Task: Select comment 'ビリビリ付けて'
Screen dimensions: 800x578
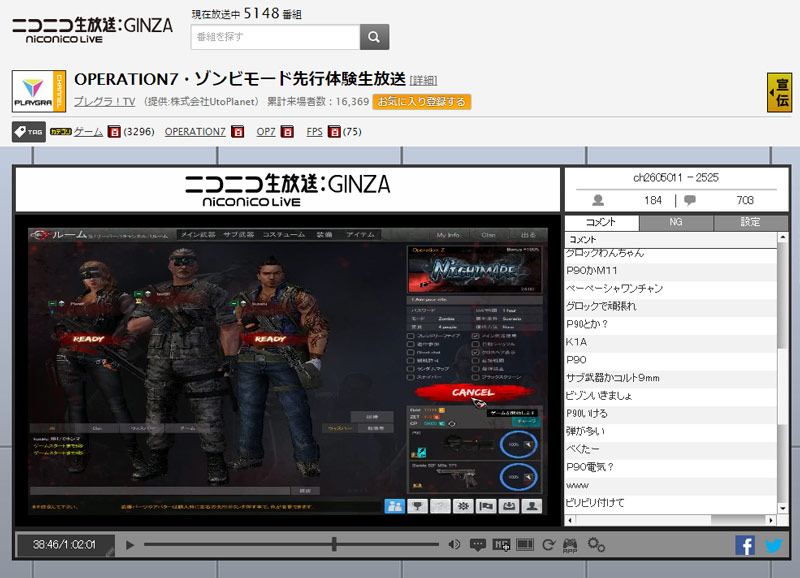Action: pos(671,502)
